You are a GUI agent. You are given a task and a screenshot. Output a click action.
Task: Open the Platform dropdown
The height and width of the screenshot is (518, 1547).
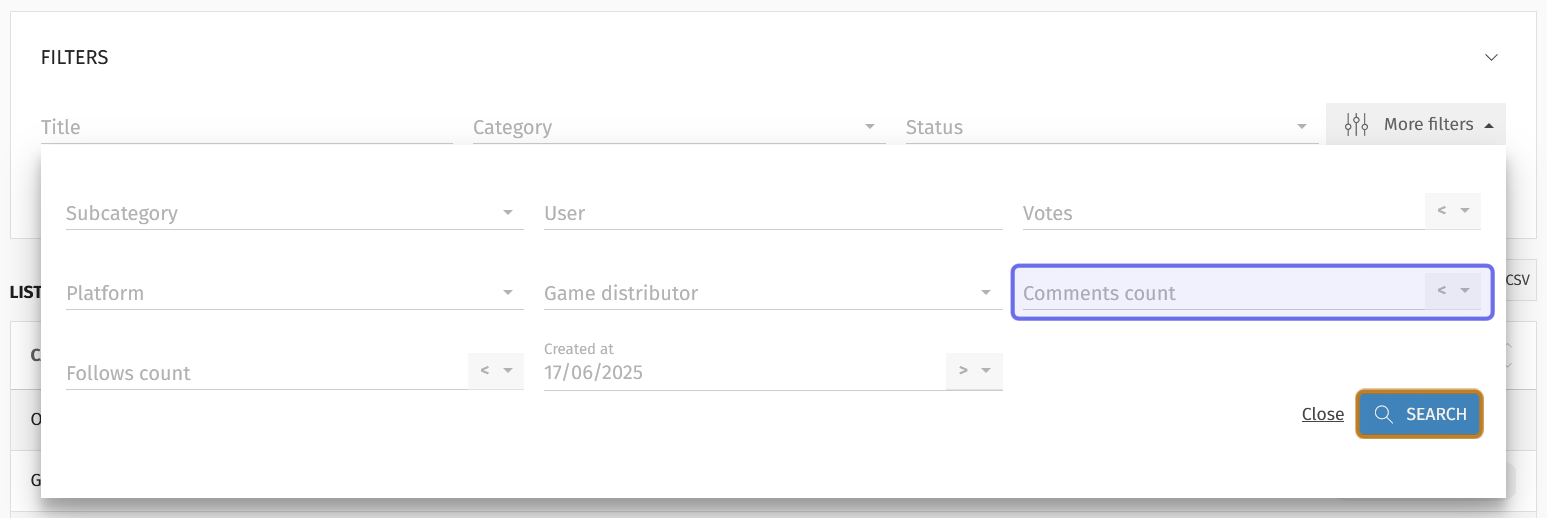[x=295, y=293]
